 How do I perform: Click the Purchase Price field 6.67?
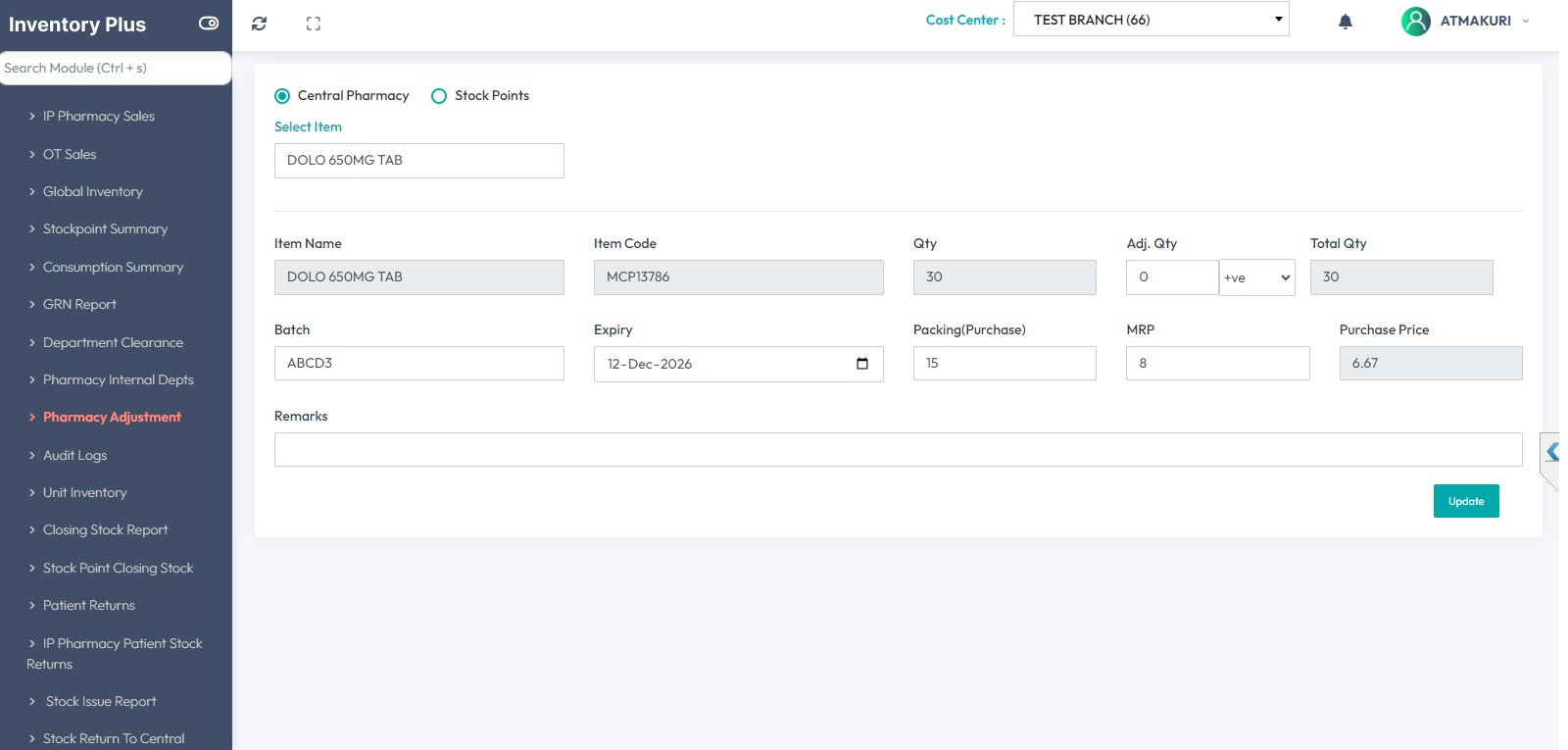tap(1431, 363)
